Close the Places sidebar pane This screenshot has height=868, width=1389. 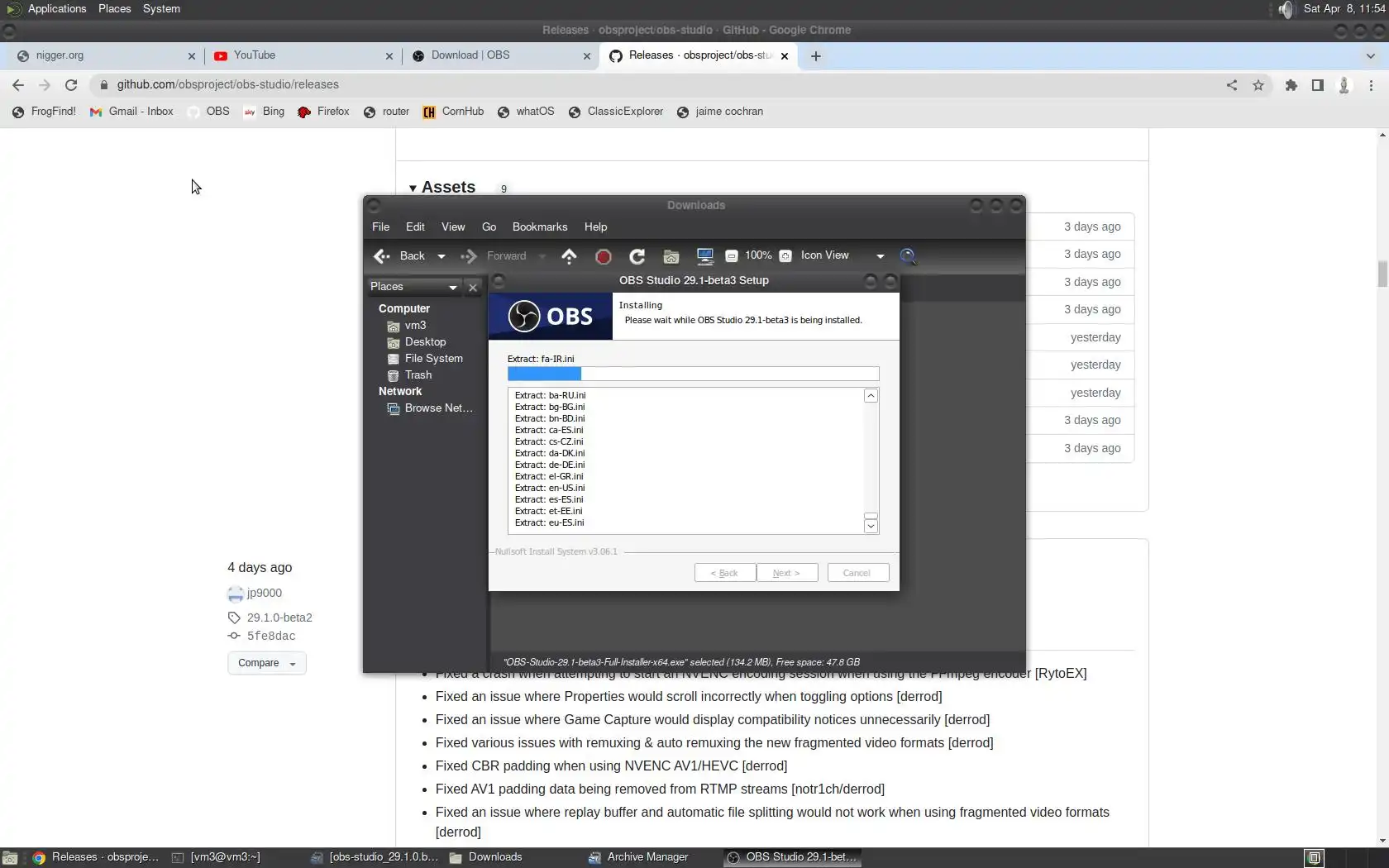(473, 287)
